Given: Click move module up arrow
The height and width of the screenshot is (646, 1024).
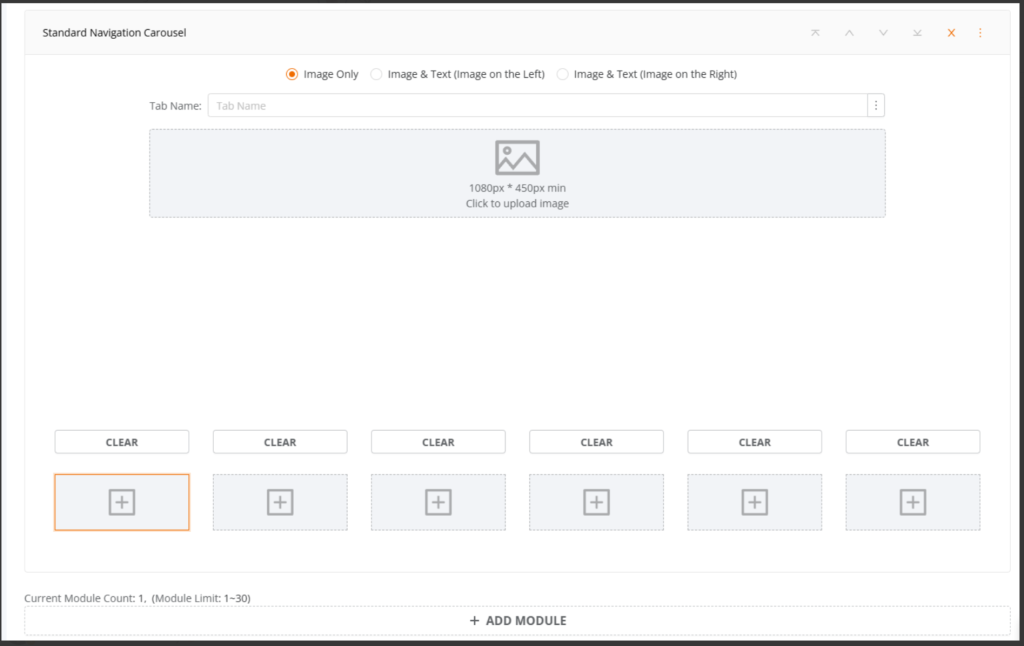Looking at the screenshot, I should coord(849,33).
